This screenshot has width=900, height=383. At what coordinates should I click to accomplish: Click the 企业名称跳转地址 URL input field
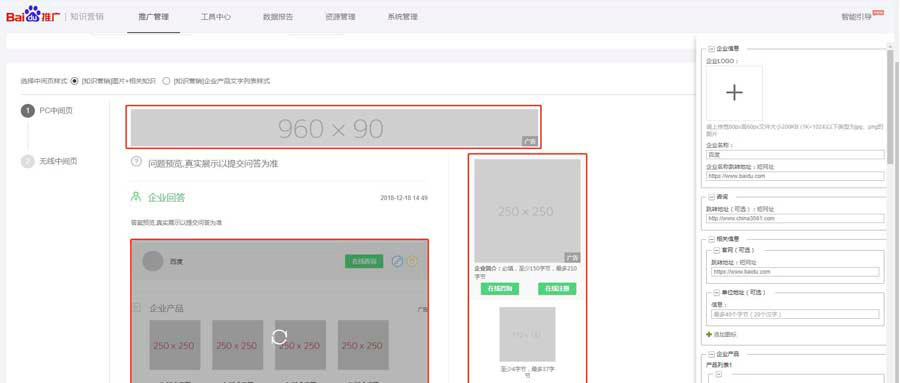pyautogui.click(x=796, y=176)
